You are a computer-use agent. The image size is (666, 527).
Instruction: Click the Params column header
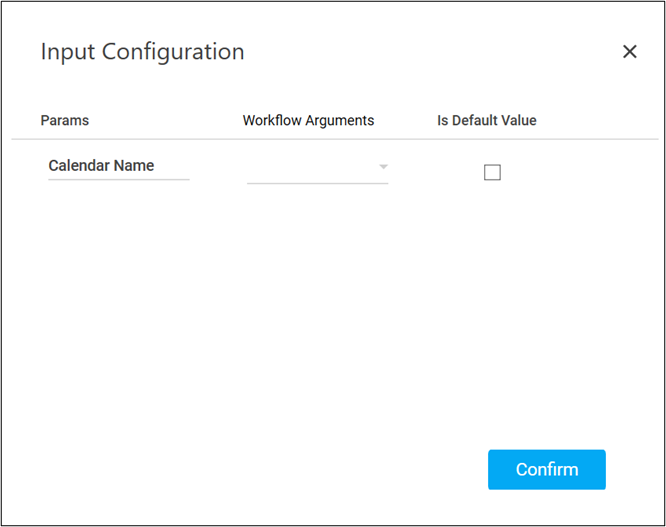(65, 120)
